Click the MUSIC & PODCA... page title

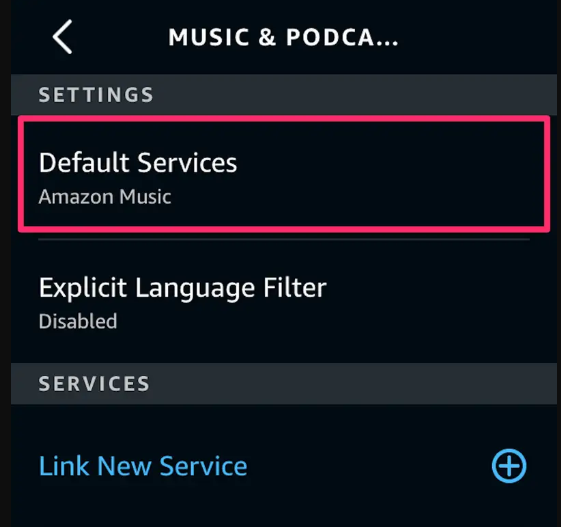pyautogui.click(x=283, y=37)
